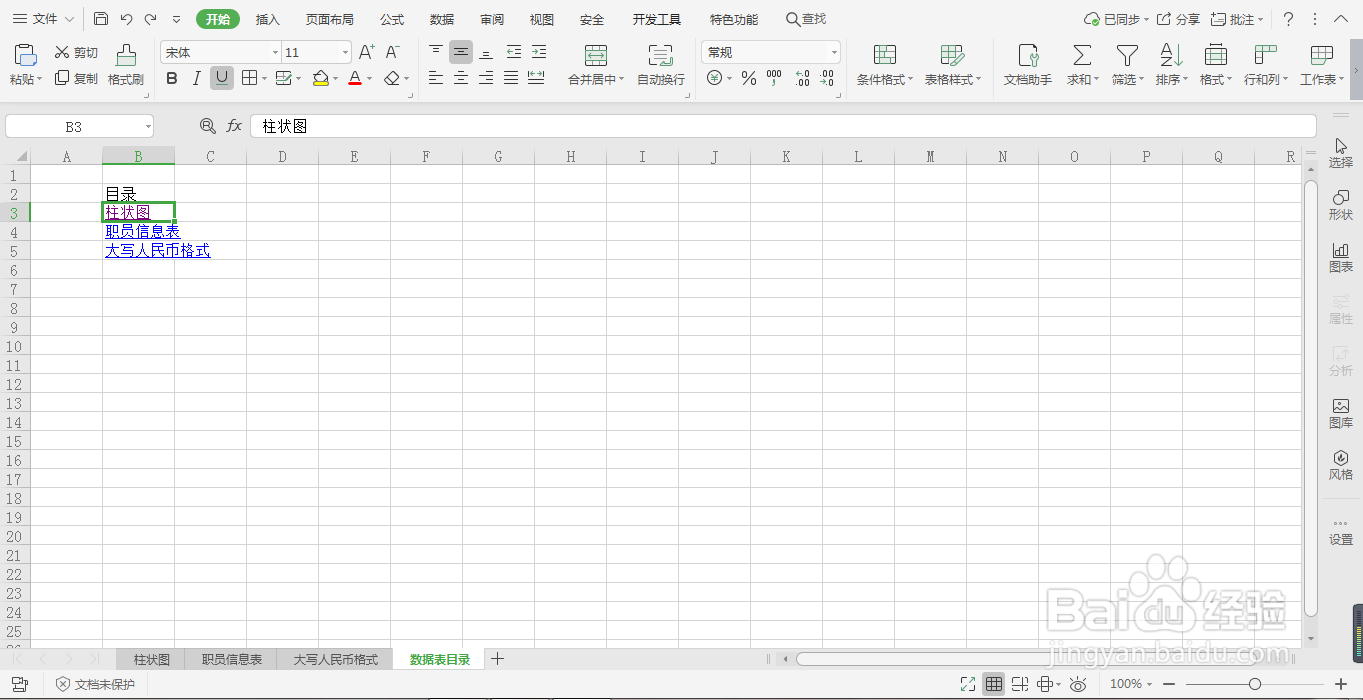This screenshot has height=700, width=1363.
Task: Switch to the 职员信息表 sheet tab
Action: [x=232, y=659]
